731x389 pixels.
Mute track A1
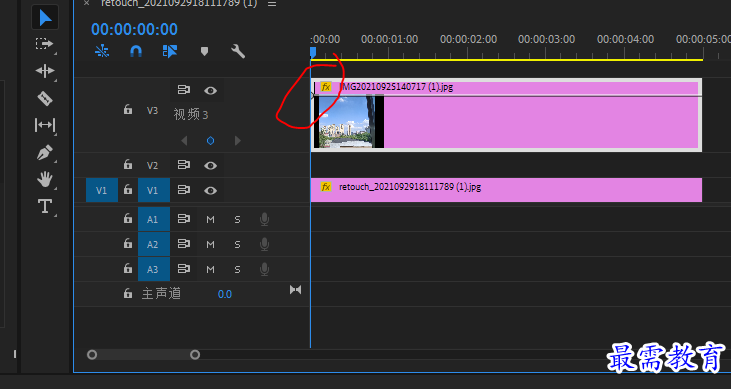[x=210, y=219]
